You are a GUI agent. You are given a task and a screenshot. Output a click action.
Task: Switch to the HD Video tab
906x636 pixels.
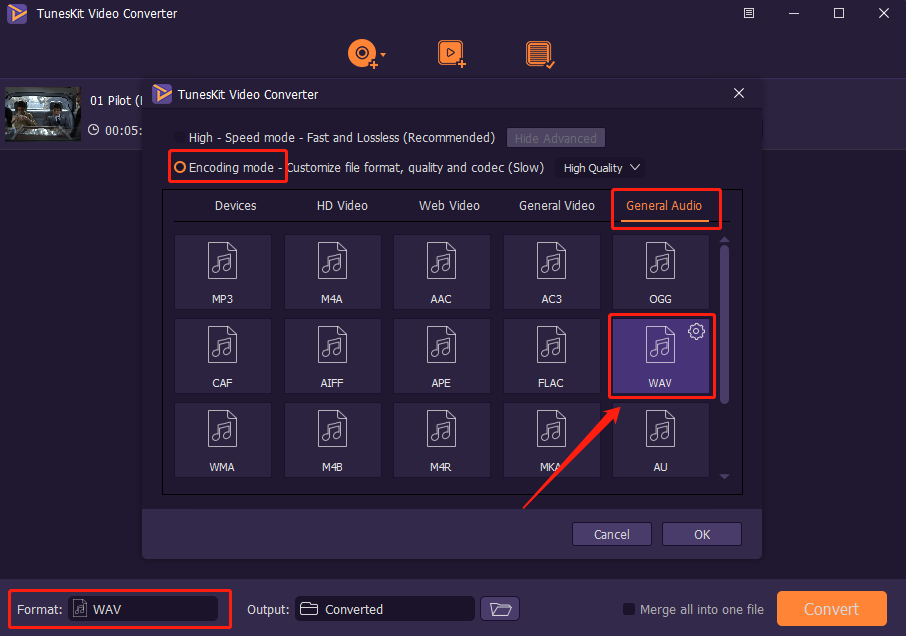[x=342, y=206]
